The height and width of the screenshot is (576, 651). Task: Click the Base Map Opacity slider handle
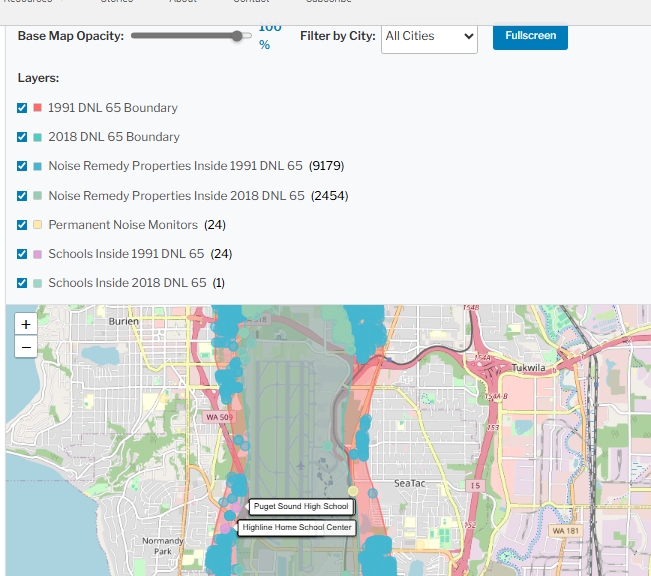pyautogui.click(x=238, y=36)
